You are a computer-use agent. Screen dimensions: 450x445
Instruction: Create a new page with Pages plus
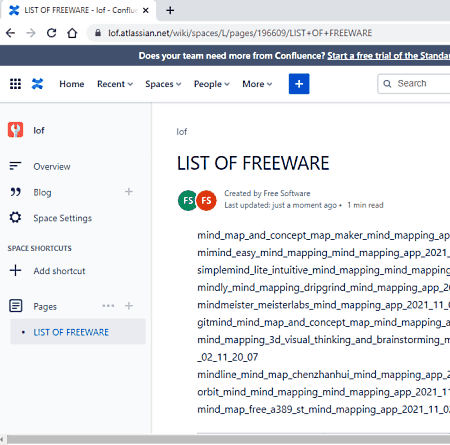coord(129,306)
